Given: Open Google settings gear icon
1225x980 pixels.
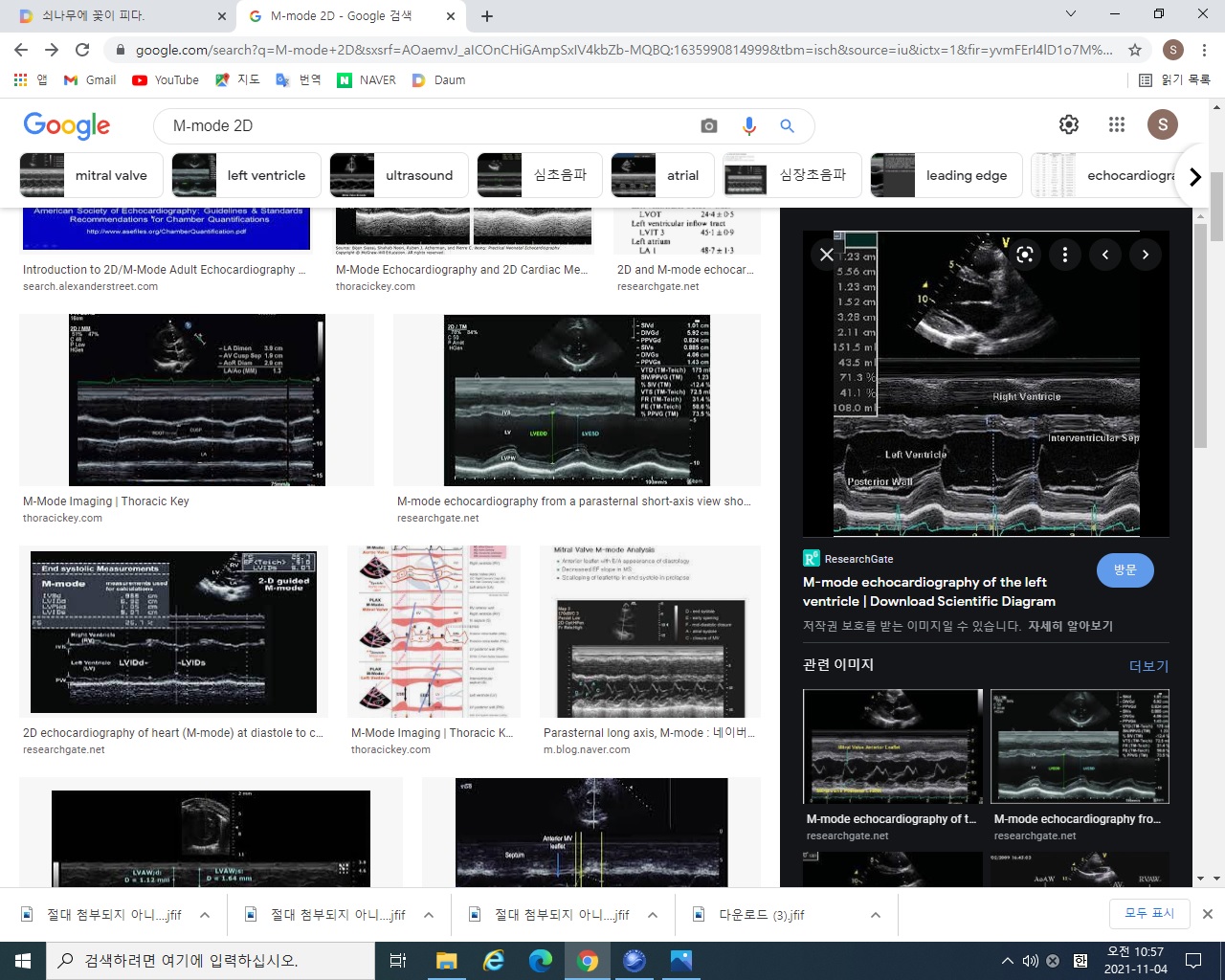Looking at the screenshot, I should (1069, 124).
